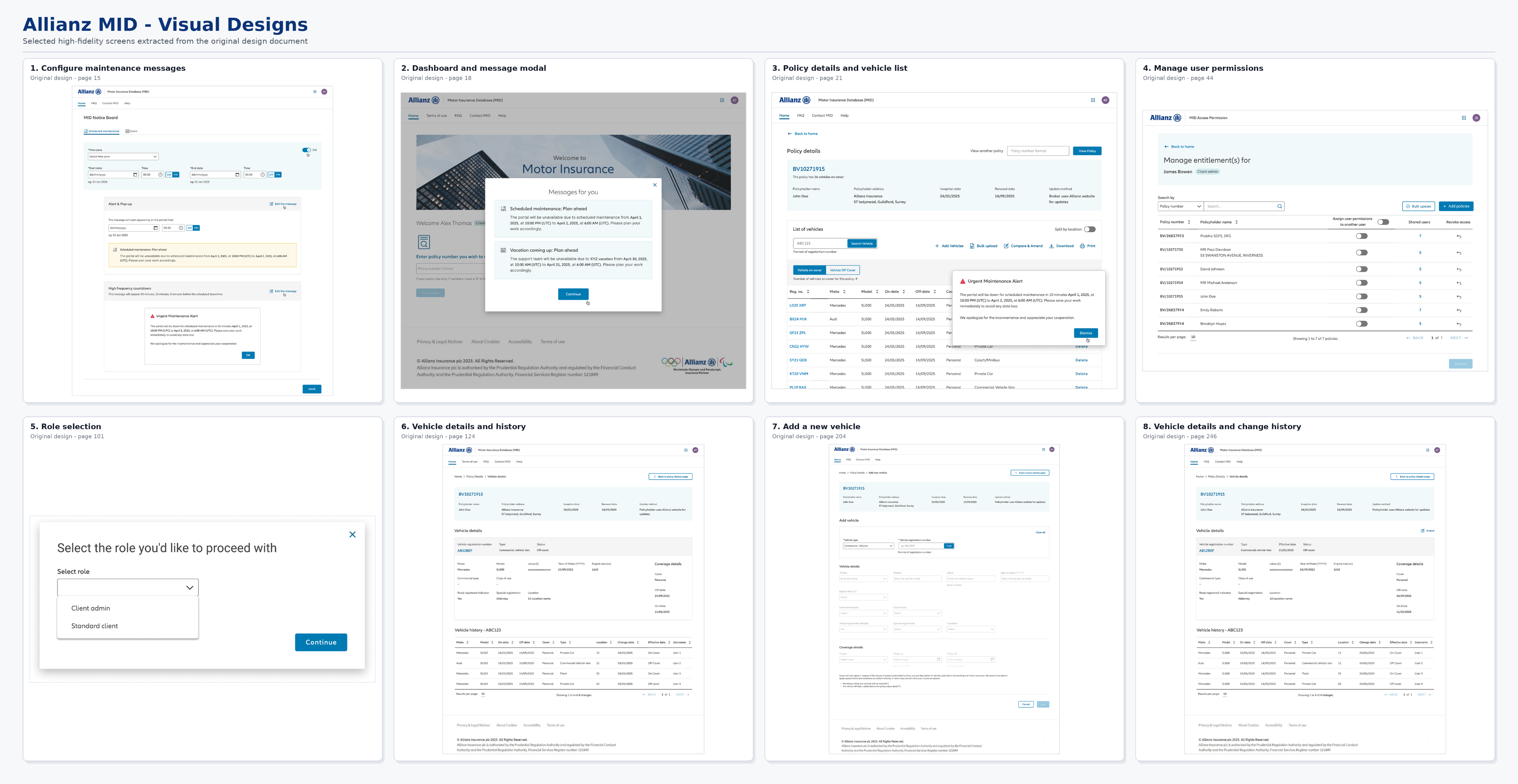Revoke access for Brooklyn Hayes
The width and height of the screenshot is (1518, 784).
coord(1459,324)
